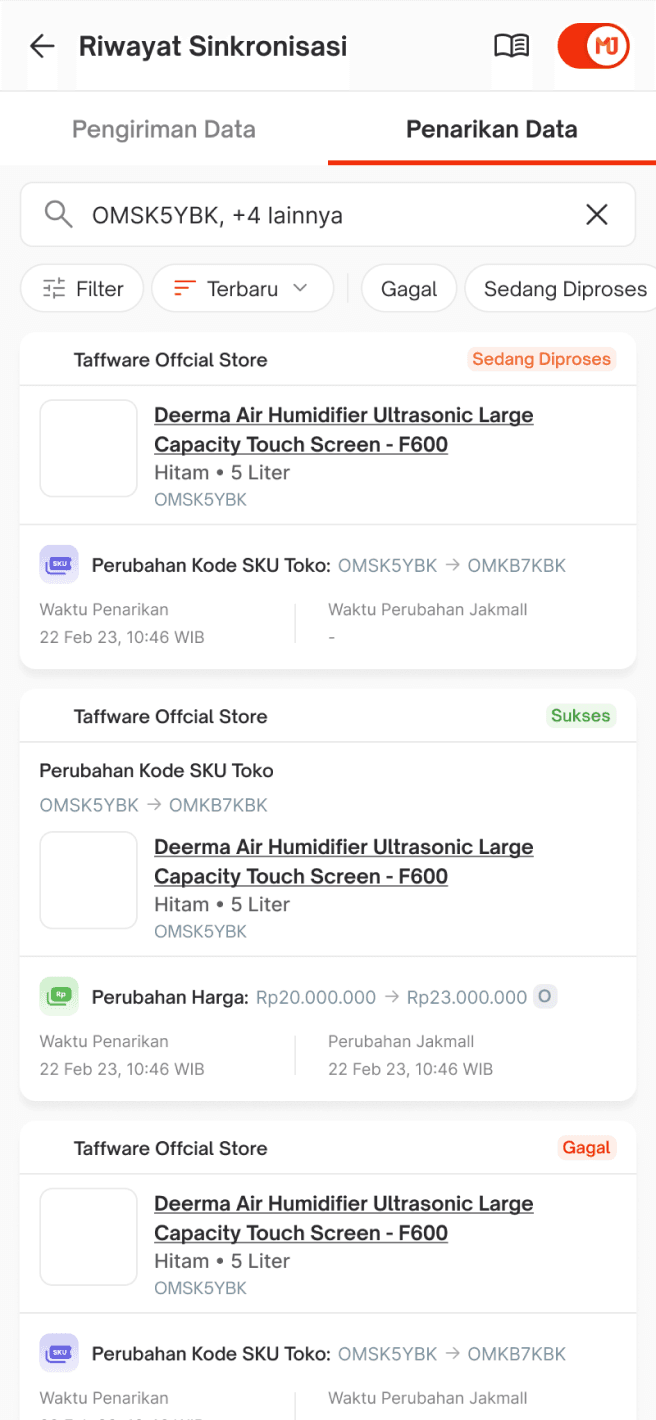The image size is (656, 1420).
Task: Focus the search field with OMSK5YBK
Action: [x=328, y=214]
